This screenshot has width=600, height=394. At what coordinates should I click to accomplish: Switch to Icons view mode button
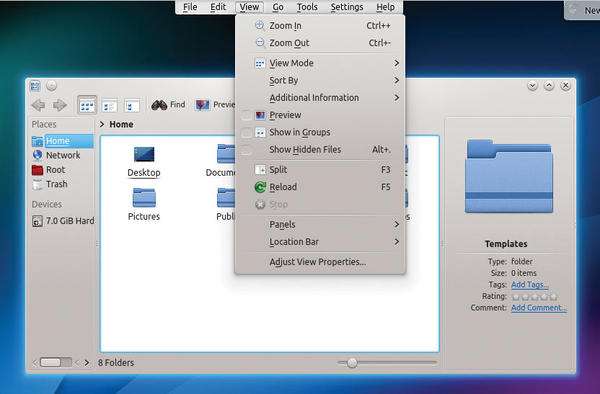(87, 105)
